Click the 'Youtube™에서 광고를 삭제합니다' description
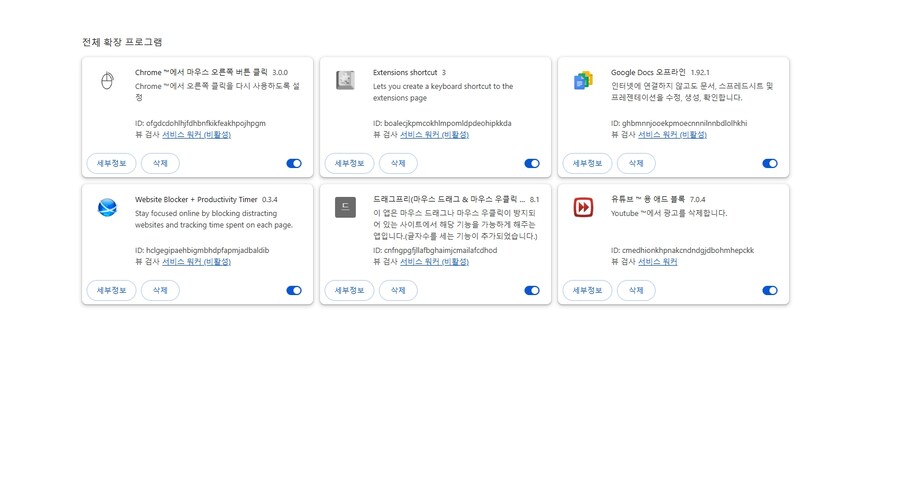Screen dimensions: 900x492 point(669,213)
